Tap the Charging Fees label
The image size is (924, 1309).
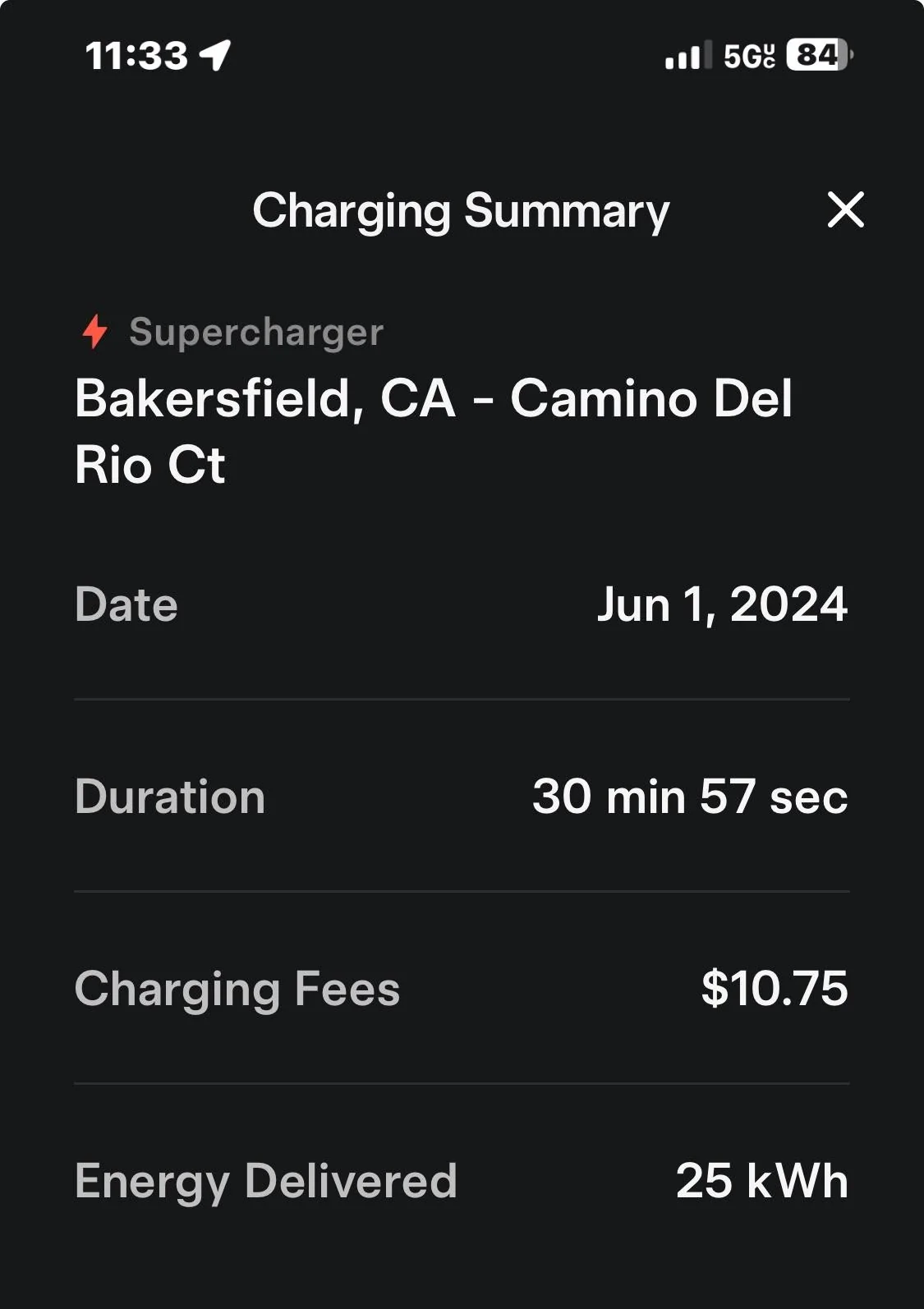pyautogui.click(x=237, y=989)
